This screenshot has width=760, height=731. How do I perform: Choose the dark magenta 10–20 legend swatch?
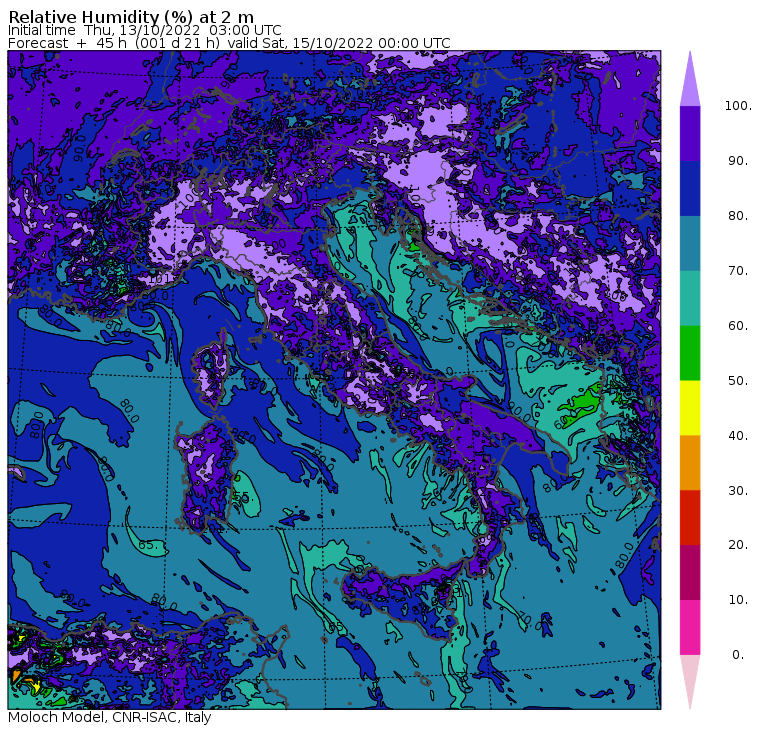[x=690, y=573]
